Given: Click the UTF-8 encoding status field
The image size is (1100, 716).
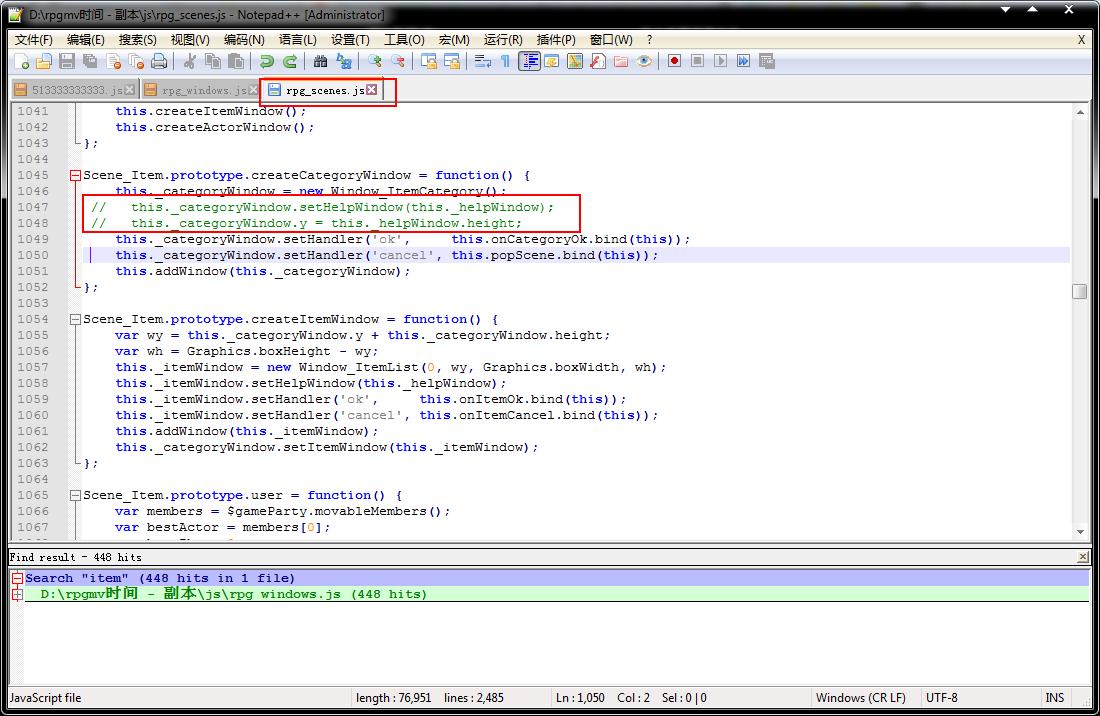Looking at the screenshot, I should pyautogui.click(x=941, y=698).
